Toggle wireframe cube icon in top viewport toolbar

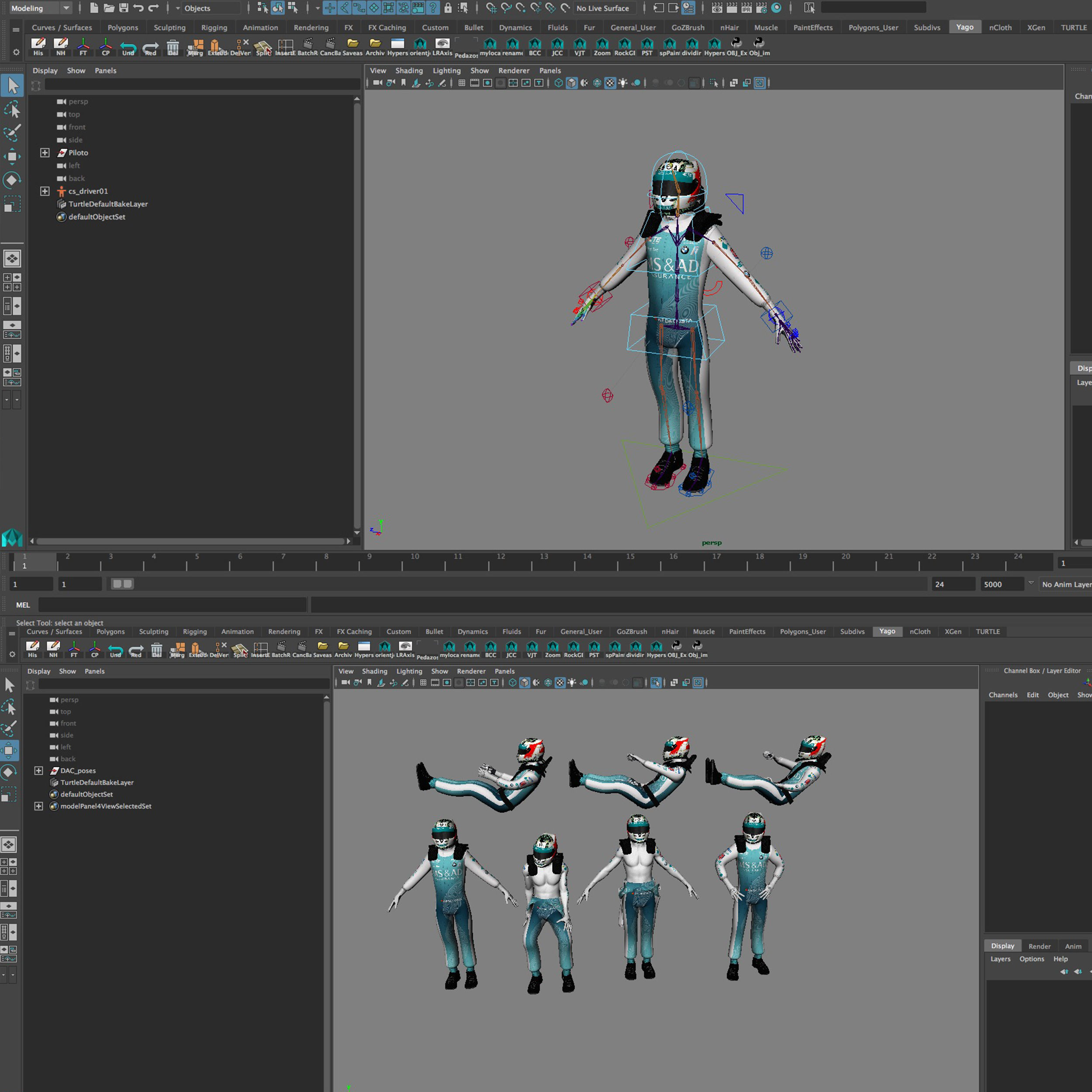click(558, 83)
